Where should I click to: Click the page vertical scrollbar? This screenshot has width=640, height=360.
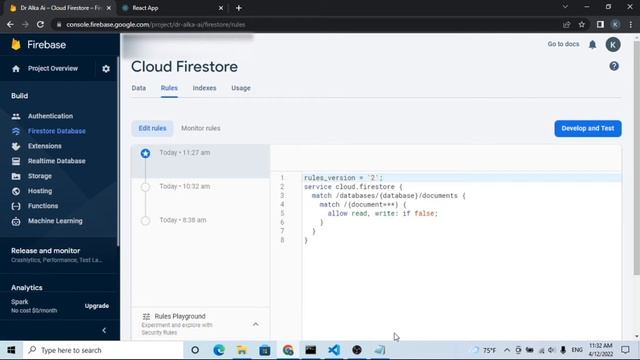[636, 157]
